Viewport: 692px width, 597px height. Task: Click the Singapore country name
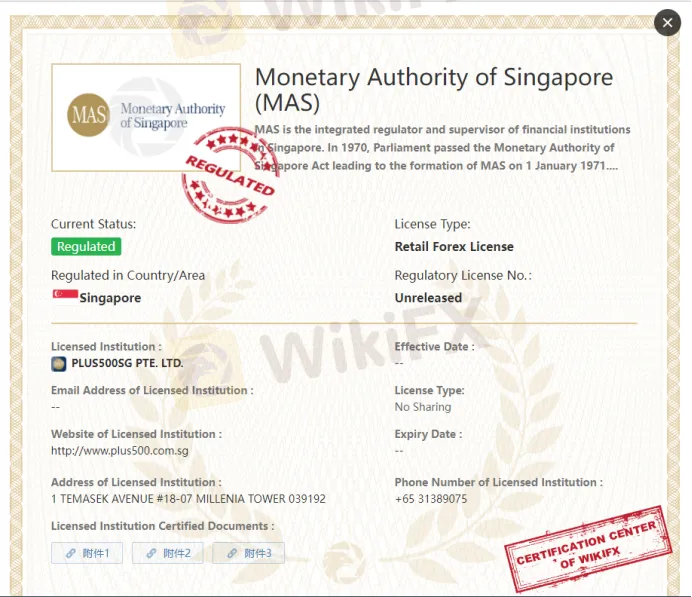pos(110,298)
